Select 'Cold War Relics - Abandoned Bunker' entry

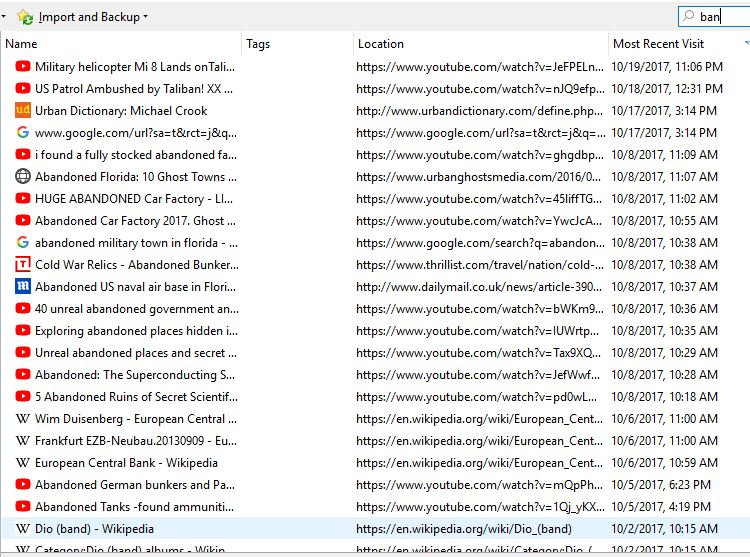point(137,265)
